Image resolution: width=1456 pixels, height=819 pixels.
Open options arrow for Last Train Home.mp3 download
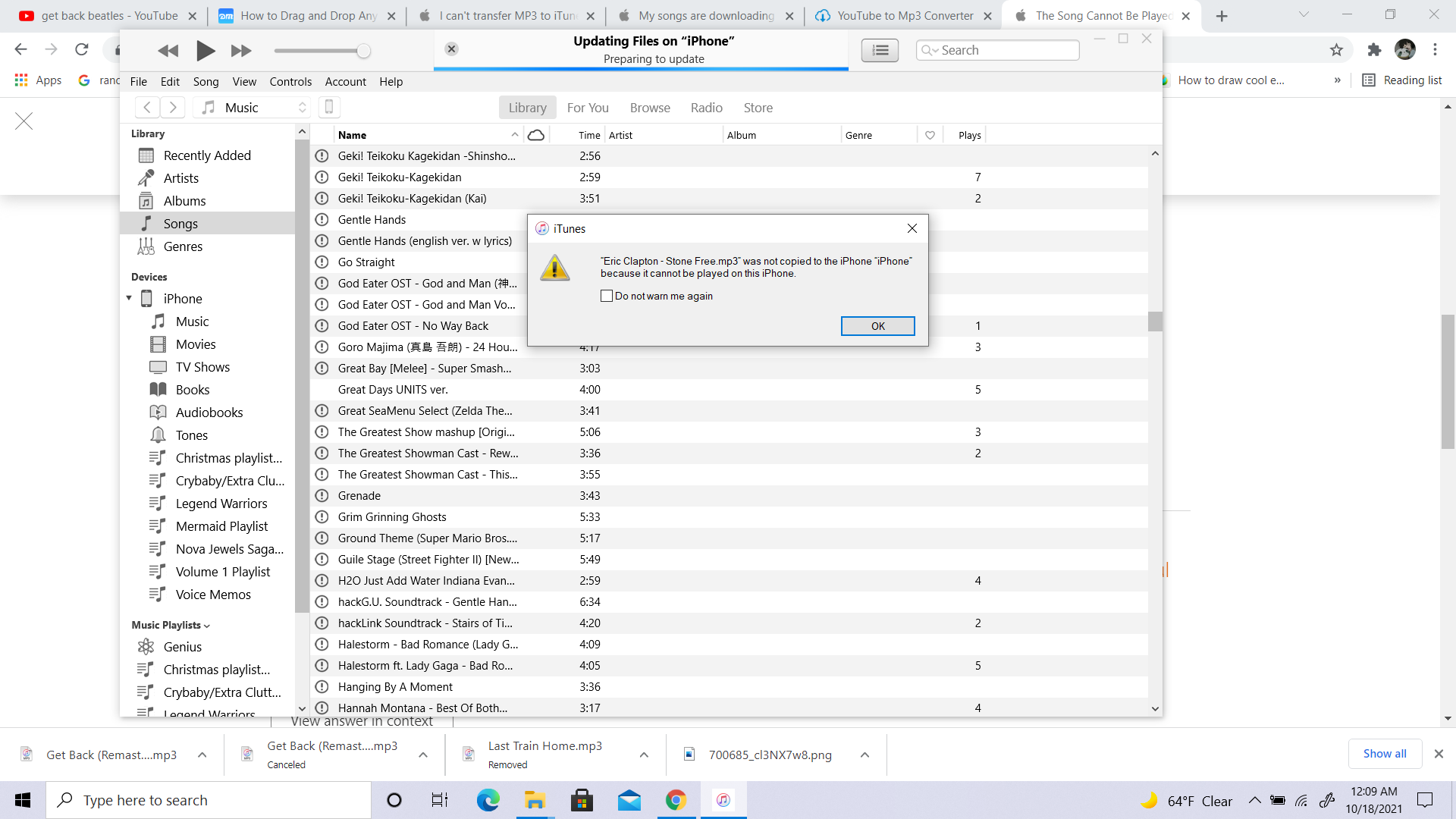click(x=644, y=755)
